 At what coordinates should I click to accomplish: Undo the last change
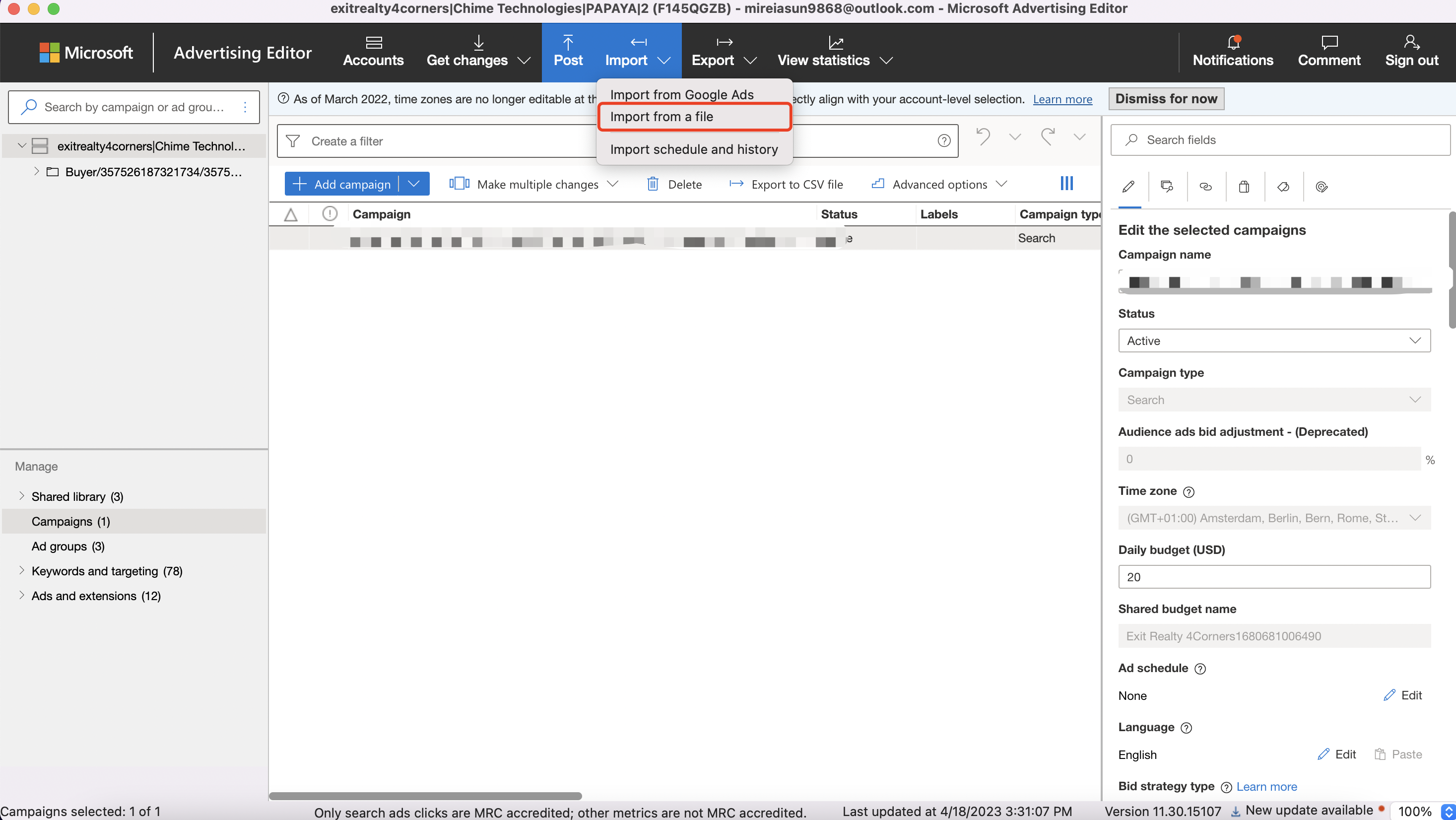coord(983,137)
